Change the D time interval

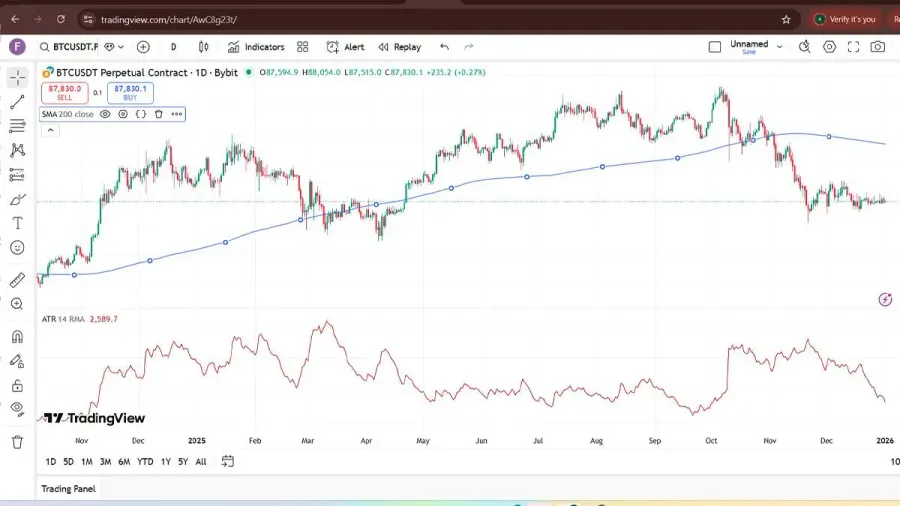click(x=173, y=47)
